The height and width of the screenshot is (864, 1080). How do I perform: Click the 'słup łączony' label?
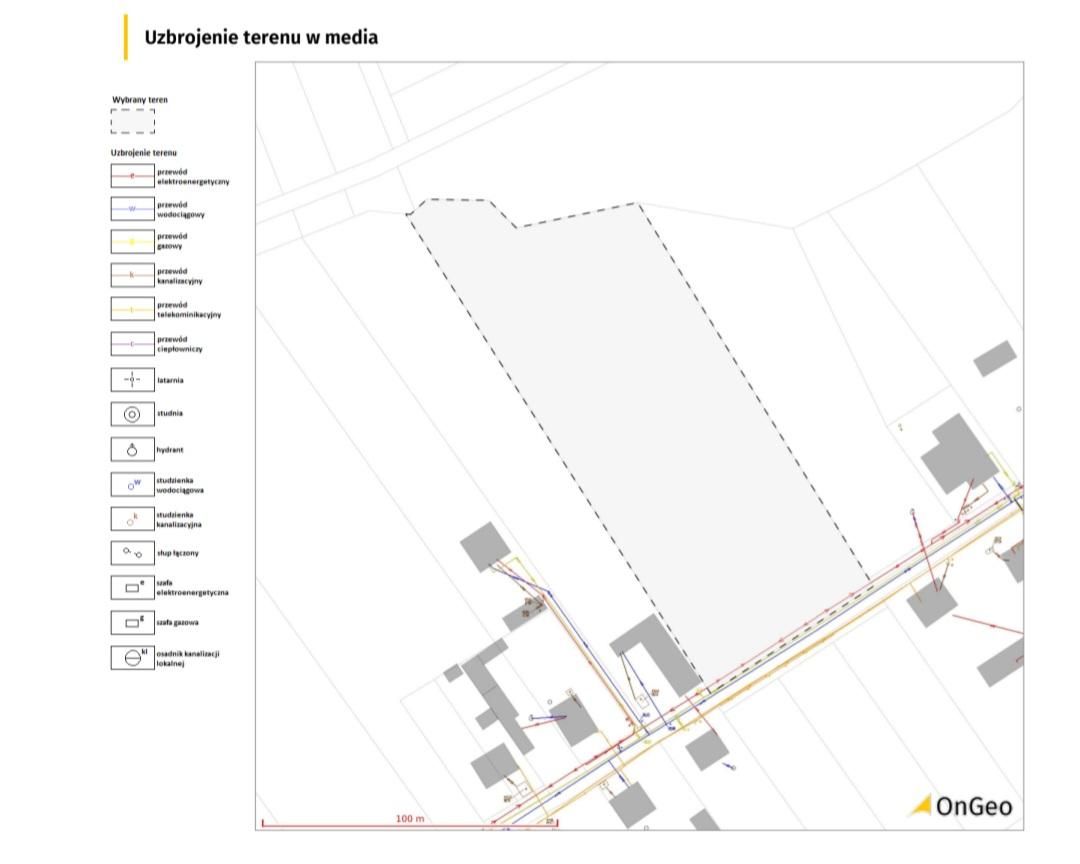[x=178, y=553]
